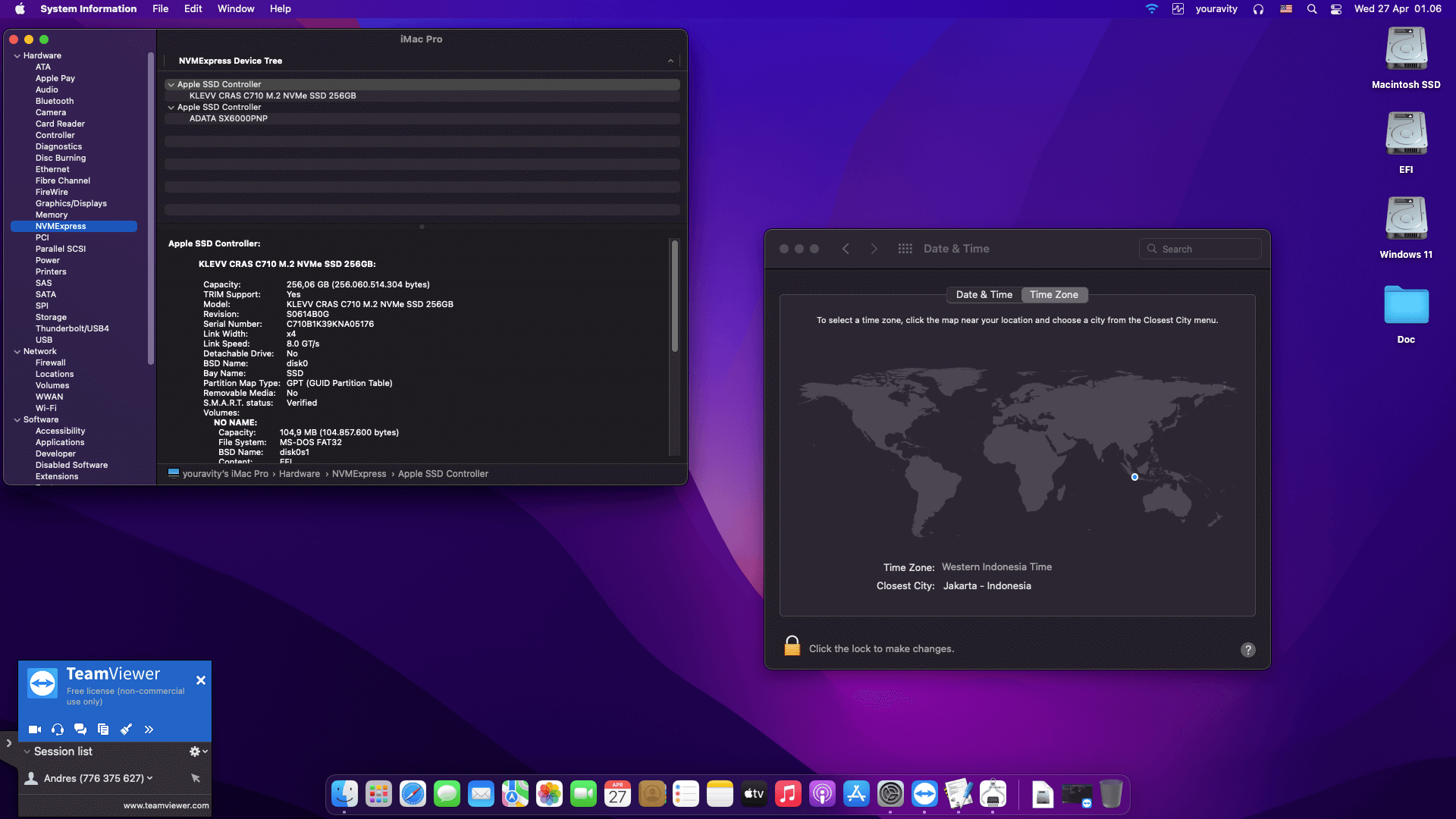Open Trash in the Dock
The height and width of the screenshot is (819, 1456).
click(x=1111, y=794)
